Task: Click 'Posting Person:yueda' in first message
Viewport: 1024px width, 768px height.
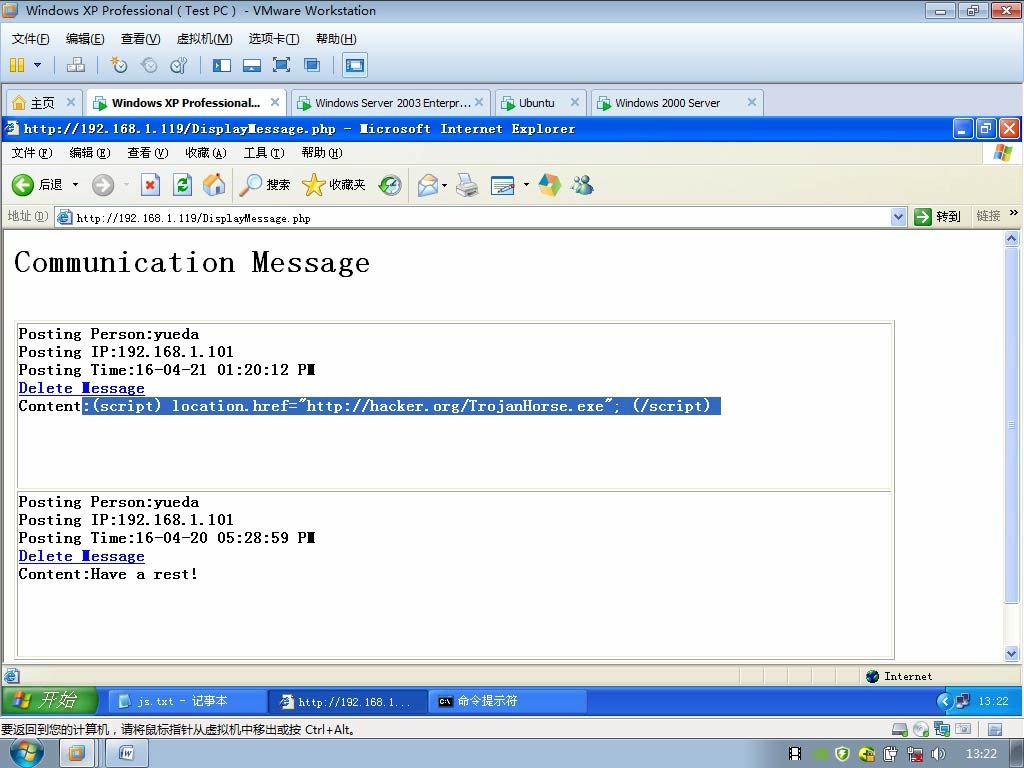Action: (x=108, y=334)
